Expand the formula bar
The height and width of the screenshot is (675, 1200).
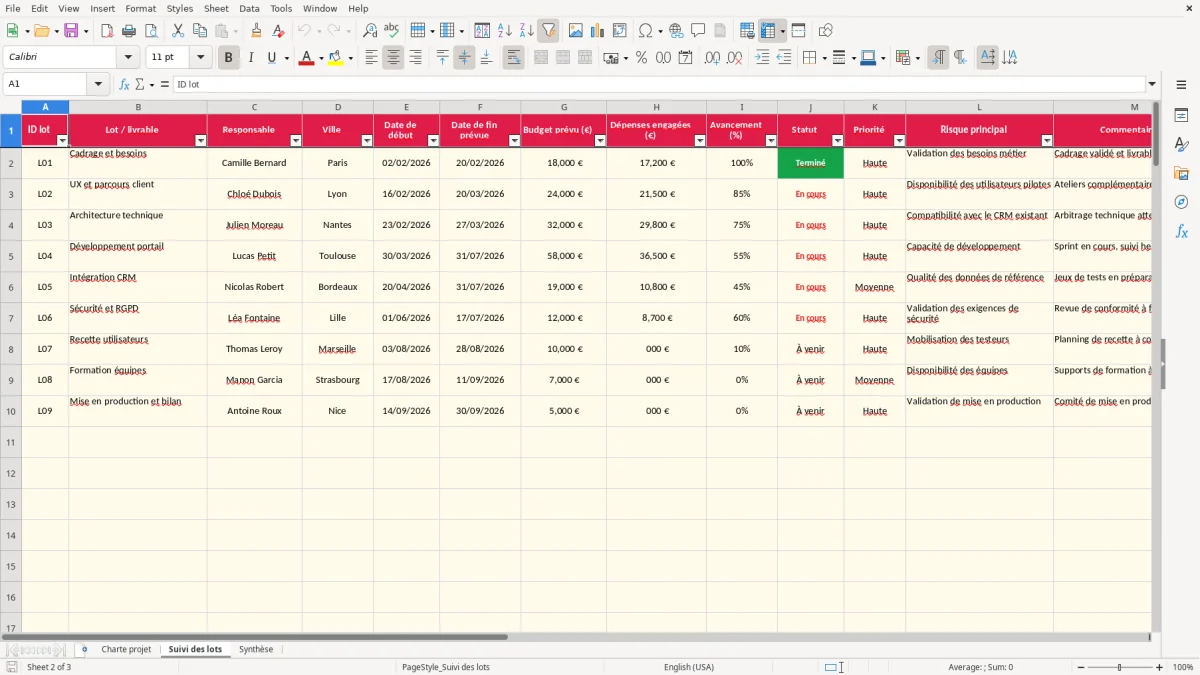(x=1152, y=84)
